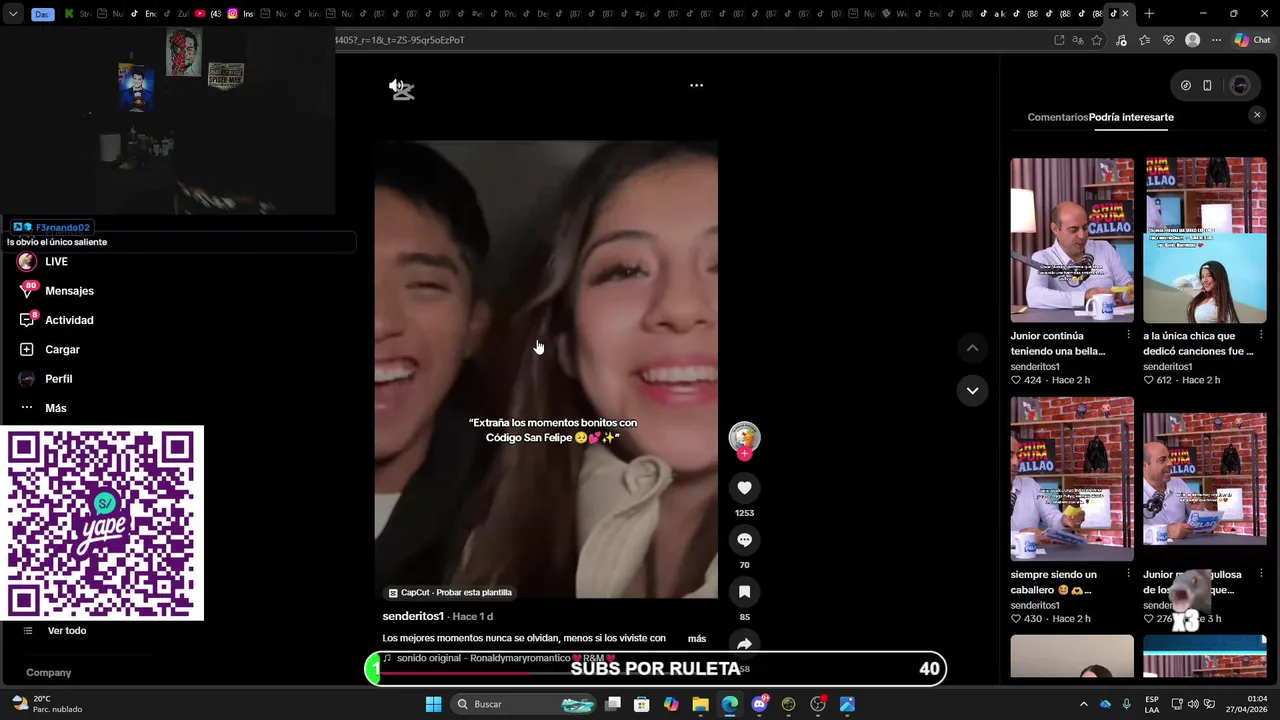This screenshot has width=1280, height=720.
Task: Open Task View on the taskbar
Action: 613,704
